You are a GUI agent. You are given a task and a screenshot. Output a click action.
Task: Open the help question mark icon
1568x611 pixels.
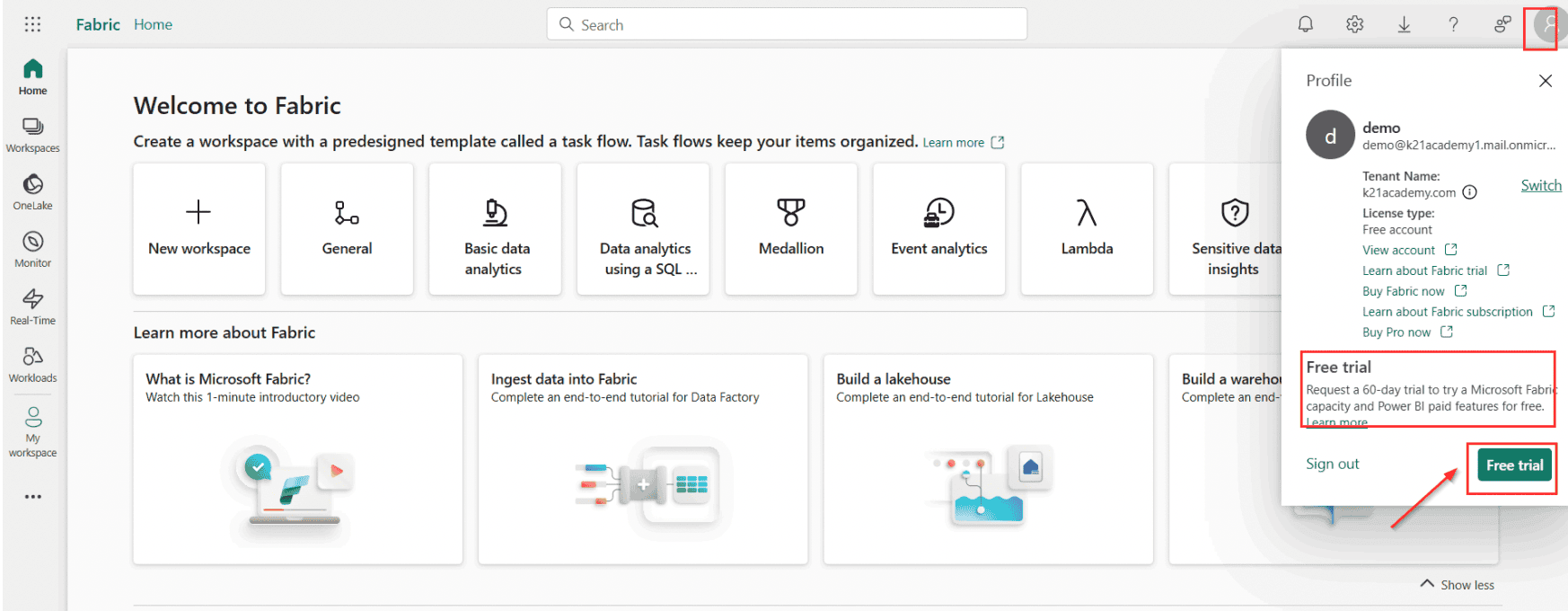[x=1453, y=24]
